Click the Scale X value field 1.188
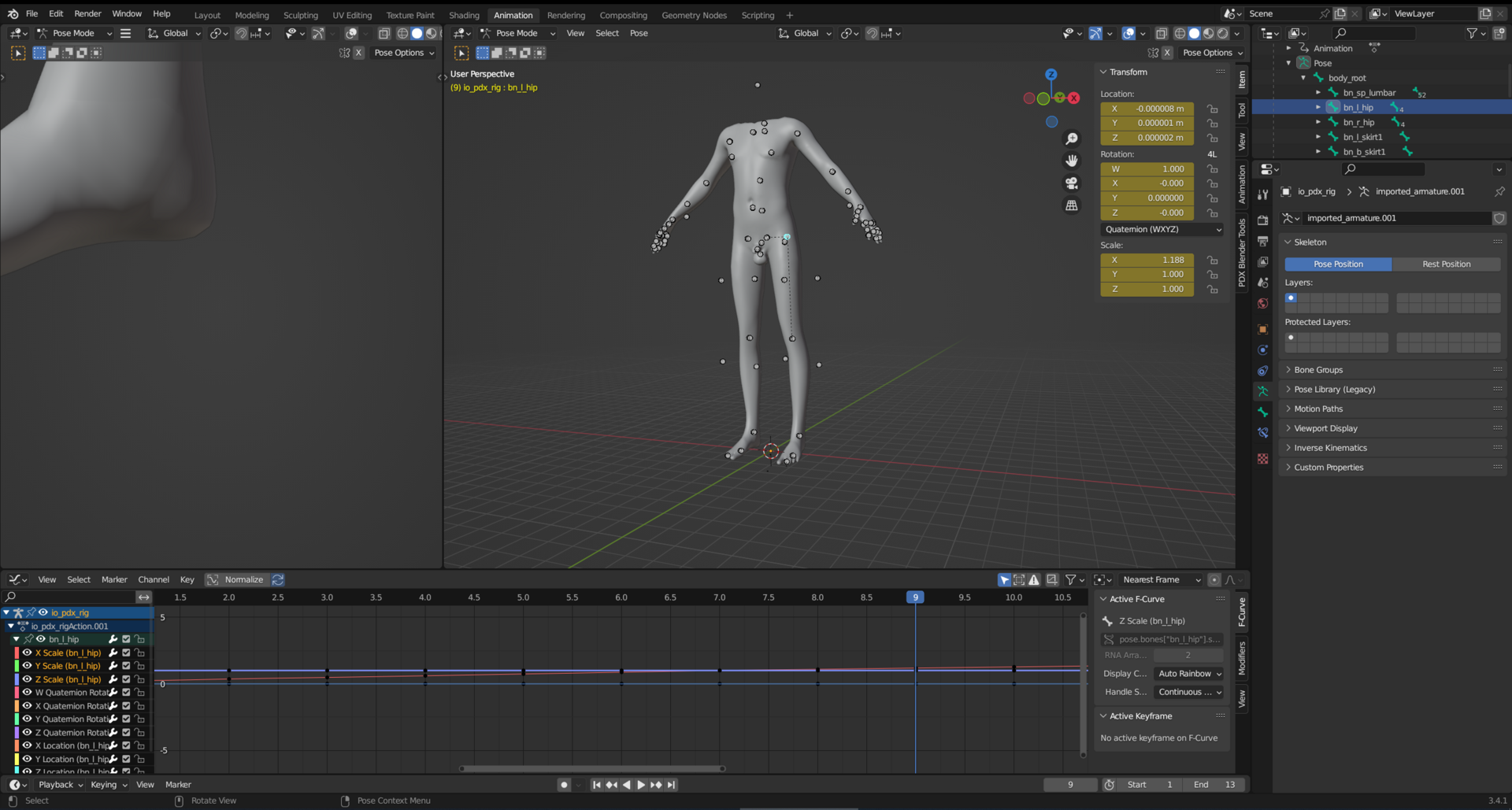 tap(1147, 260)
